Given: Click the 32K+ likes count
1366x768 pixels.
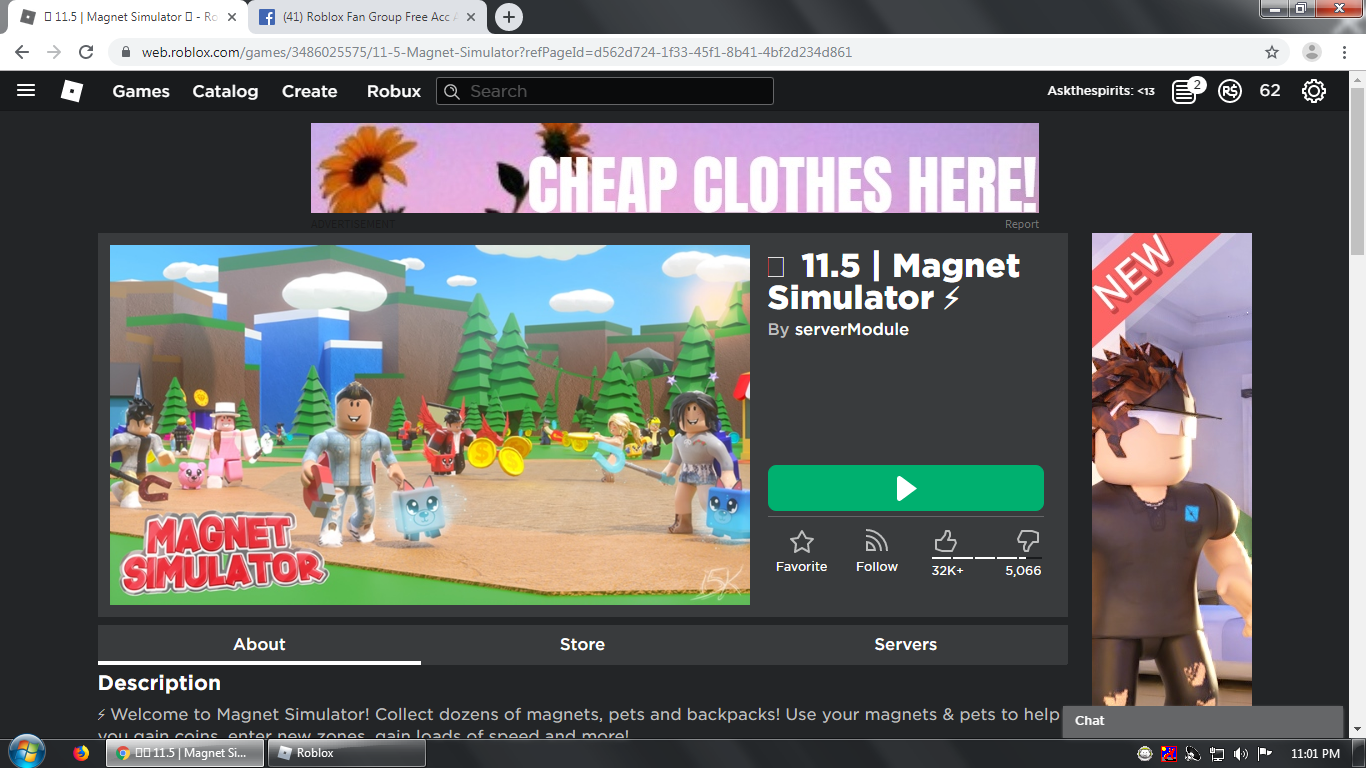Looking at the screenshot, I should point(948,571).
